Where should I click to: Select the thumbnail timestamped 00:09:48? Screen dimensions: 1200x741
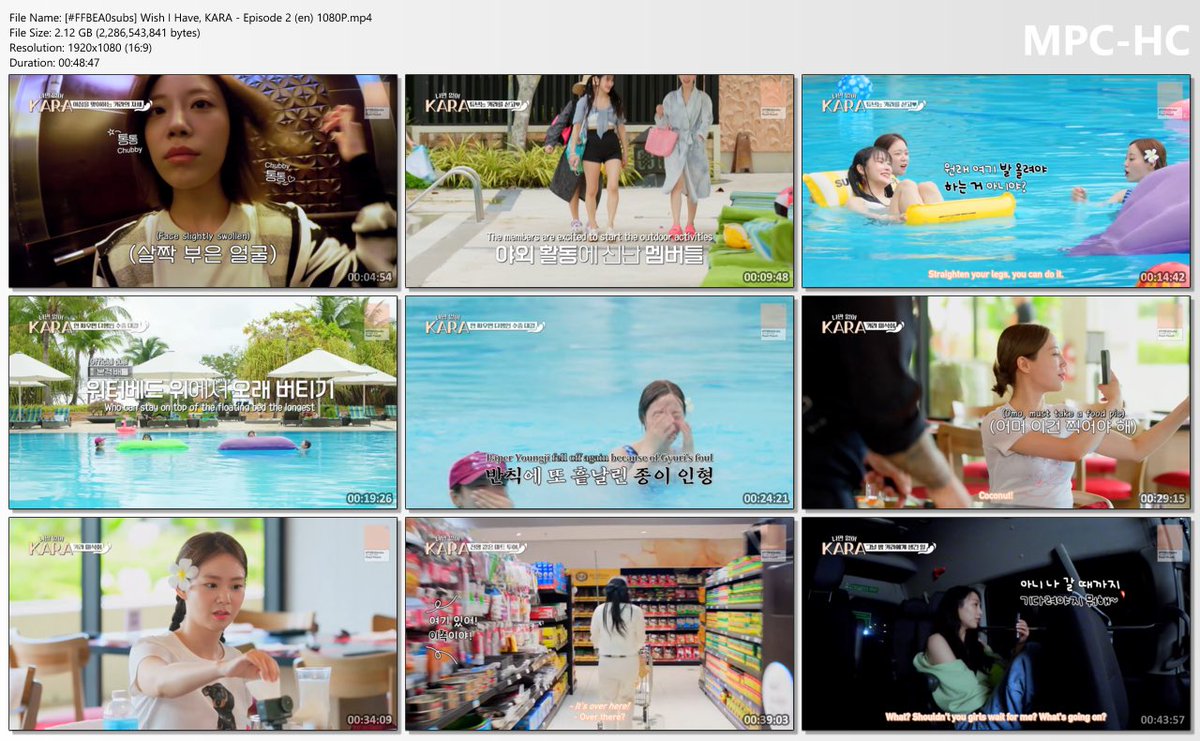(599, 181)
